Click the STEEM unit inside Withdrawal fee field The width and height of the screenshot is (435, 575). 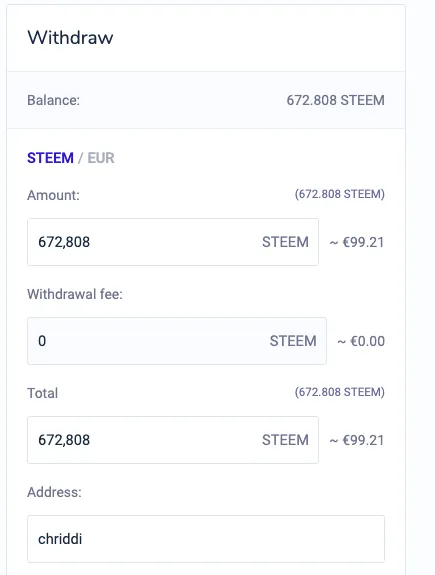[293, 341]
